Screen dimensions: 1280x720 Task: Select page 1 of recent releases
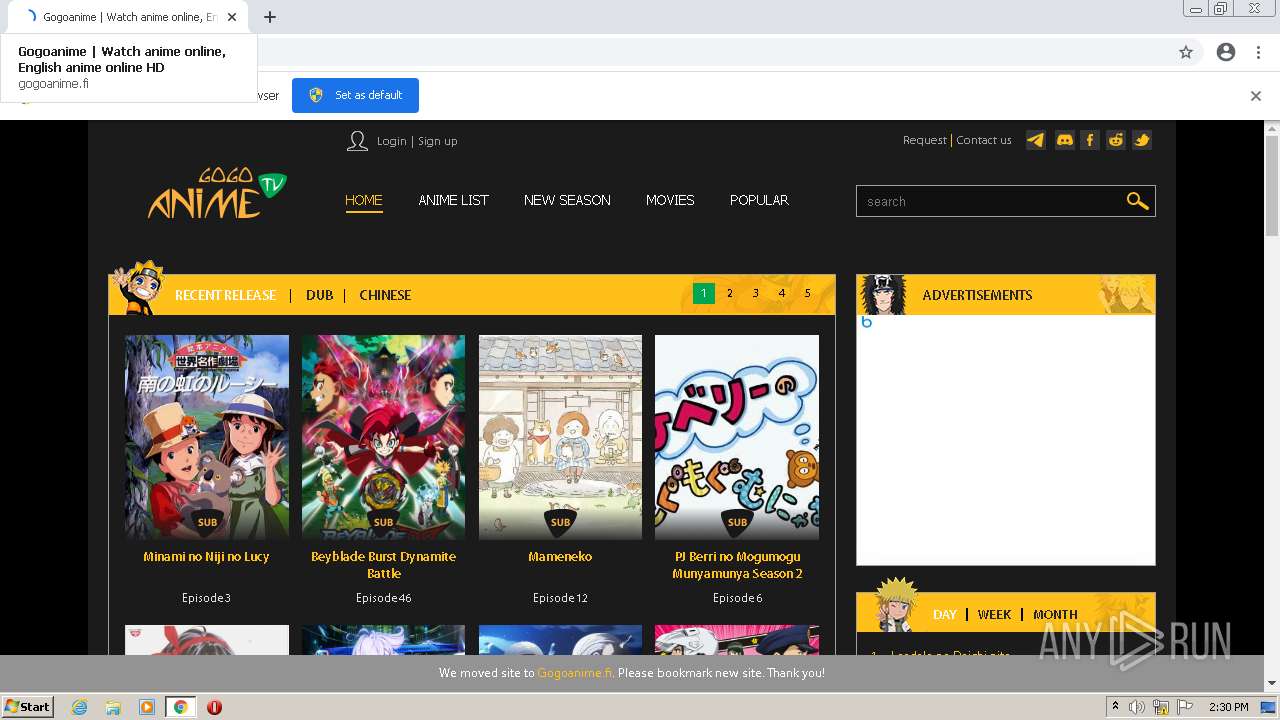(704, 294)
